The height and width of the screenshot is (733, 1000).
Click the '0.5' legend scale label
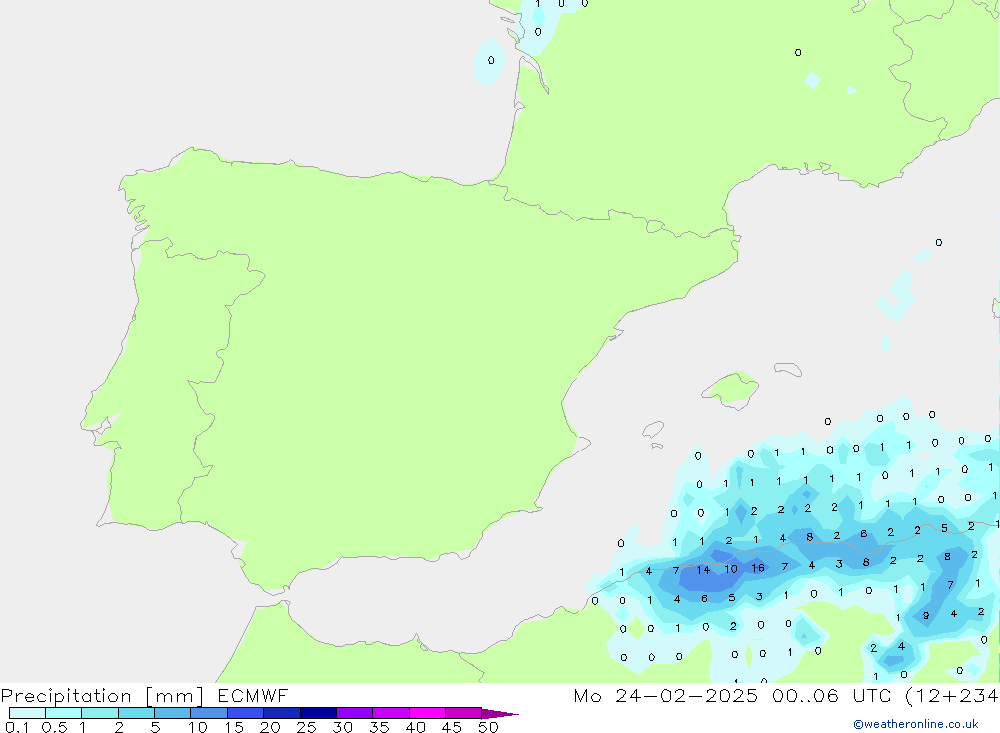[x=54, y=727]
